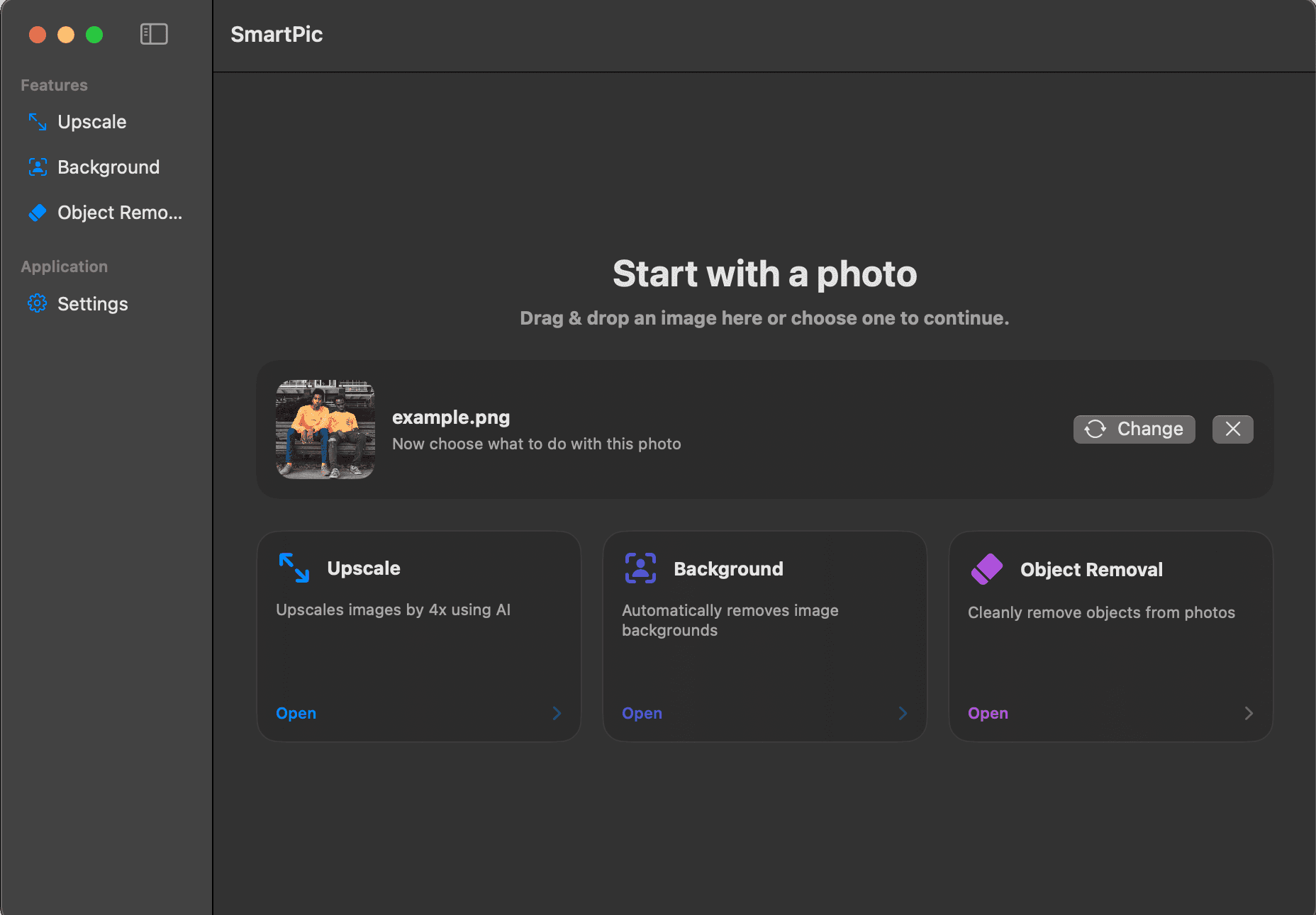Open Settings via the gear icon

coord(37,303)
